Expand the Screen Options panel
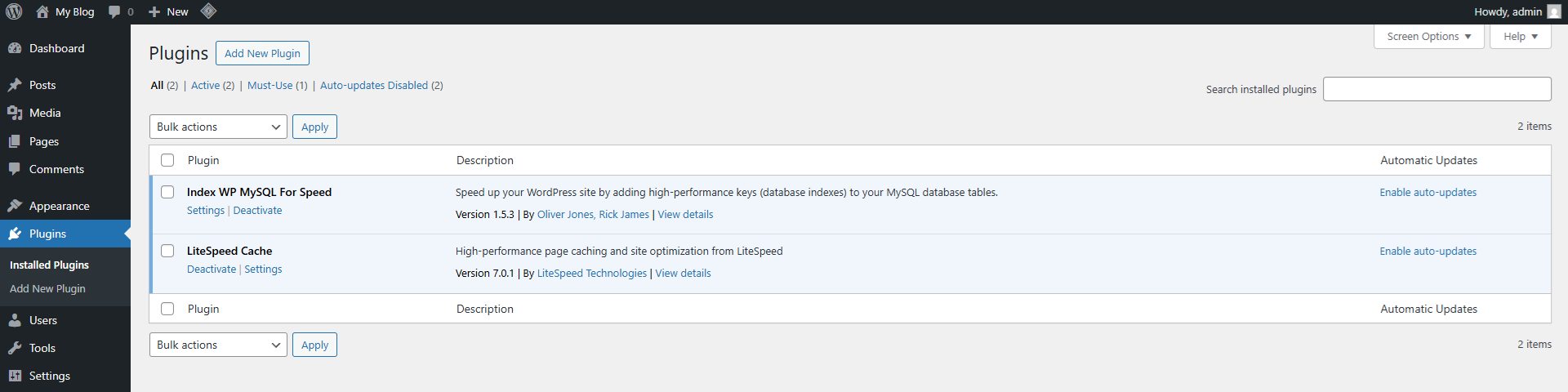Image resolution: width=1568 pixels, height=392 pixels. click(1429, 37)
